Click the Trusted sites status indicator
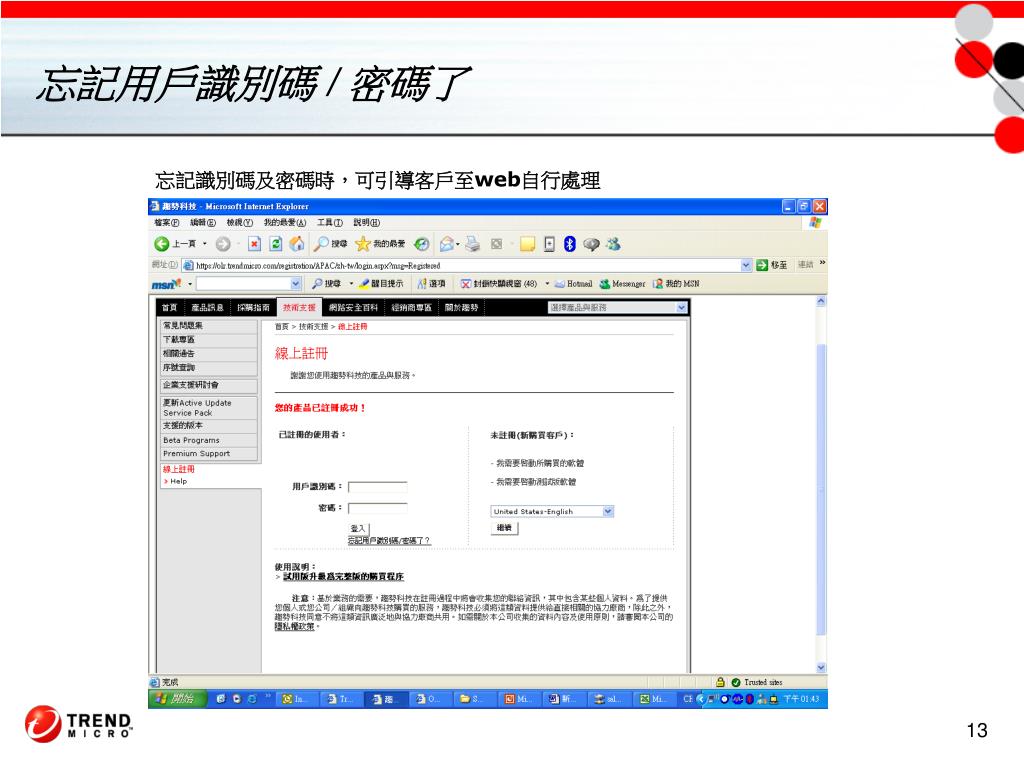Screen dimensions: 1024x768 coord(757,682)
